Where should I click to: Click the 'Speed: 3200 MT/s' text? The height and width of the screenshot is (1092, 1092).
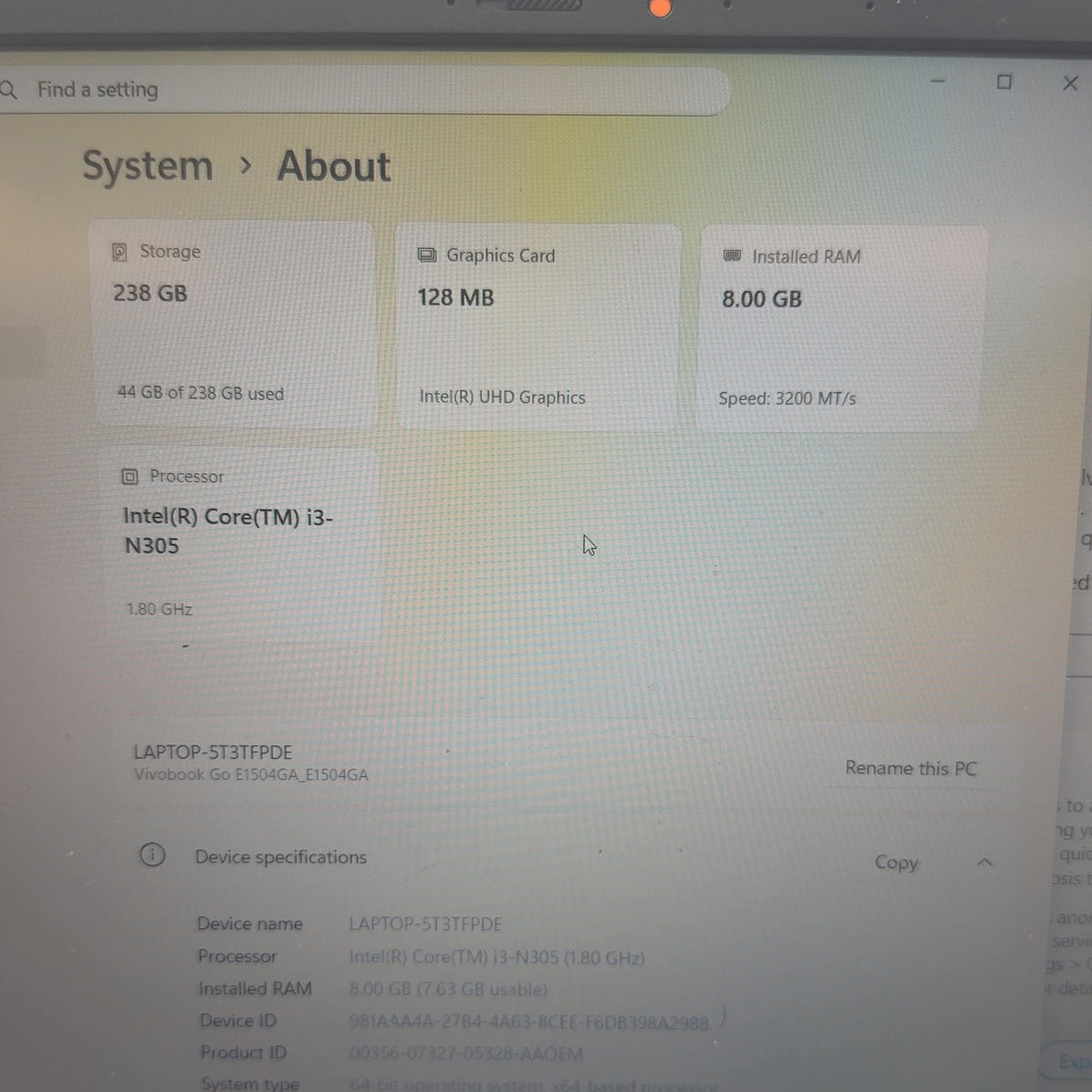point(787,399)
